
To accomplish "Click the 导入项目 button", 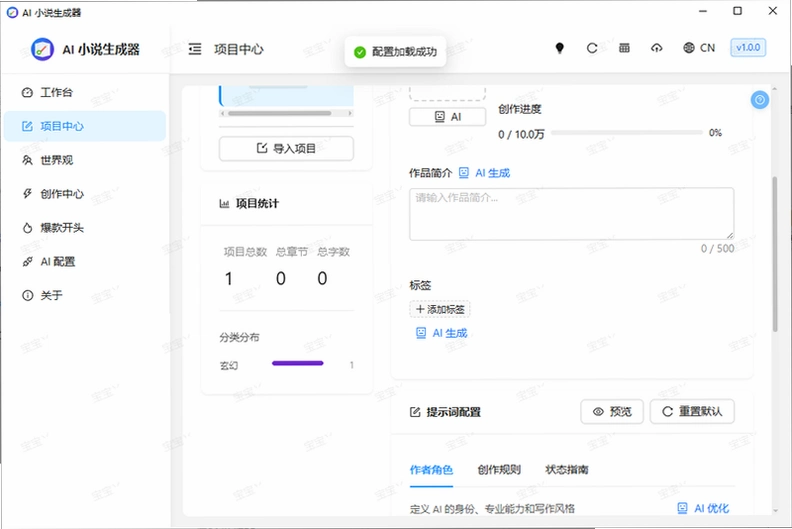I will [286, 149].
